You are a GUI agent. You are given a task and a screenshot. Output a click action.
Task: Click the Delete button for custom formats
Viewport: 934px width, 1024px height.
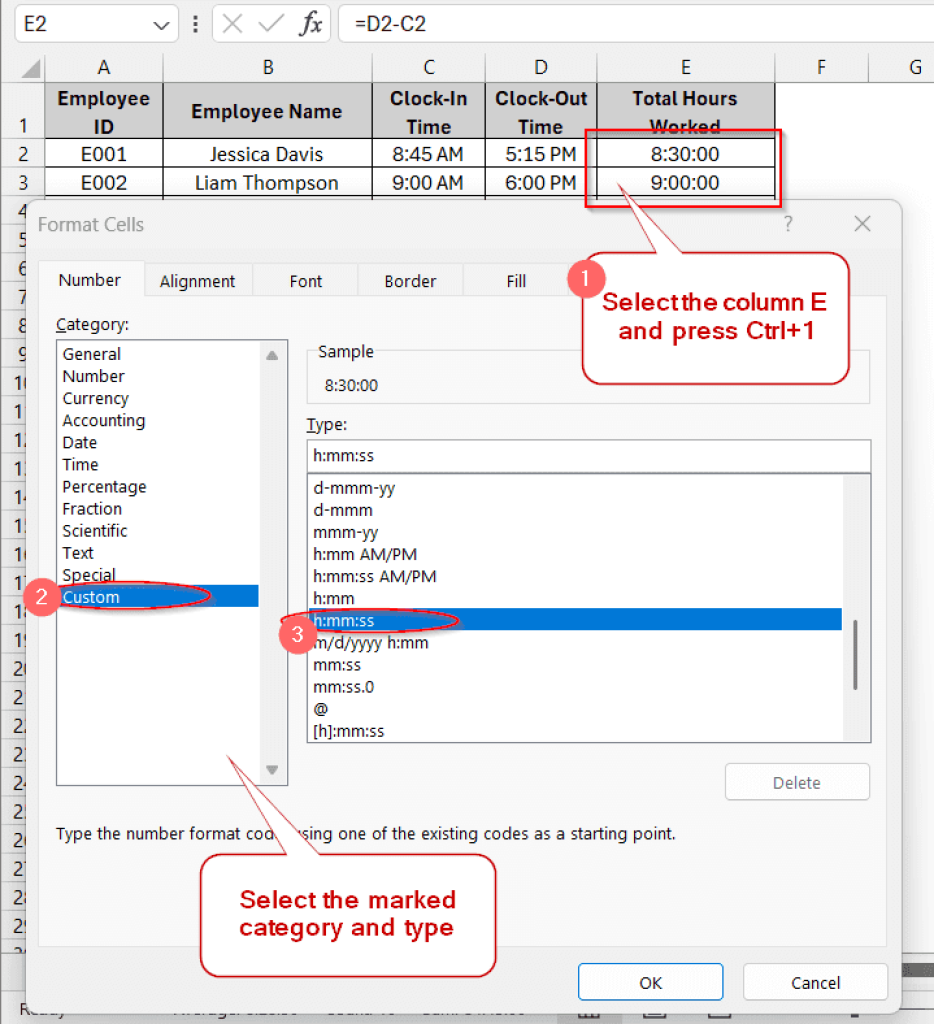pyautogui.click(x=797, y=782)
